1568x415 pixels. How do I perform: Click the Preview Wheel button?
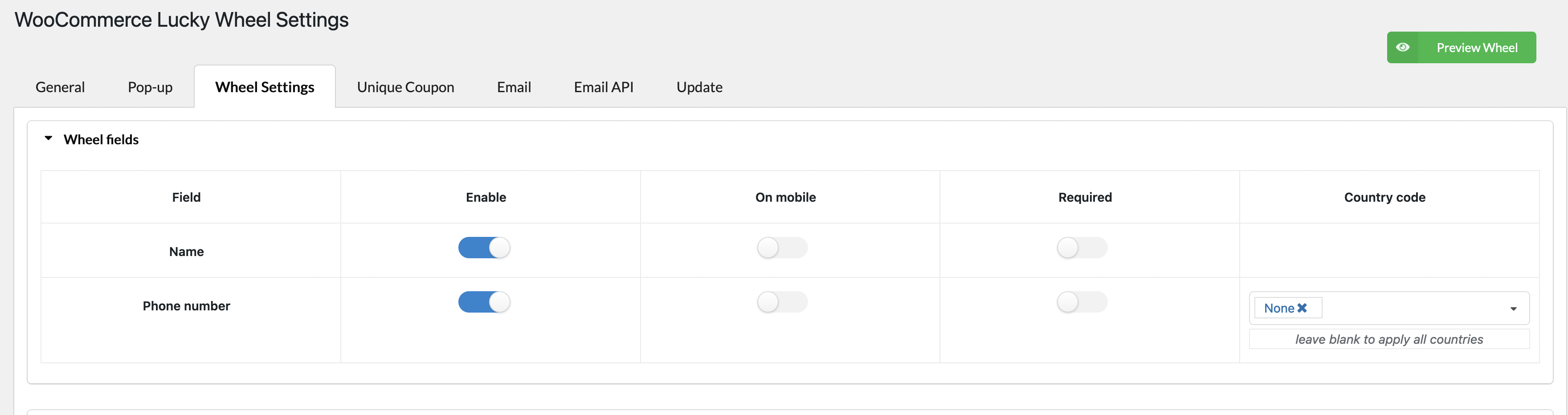[1461, 48]
